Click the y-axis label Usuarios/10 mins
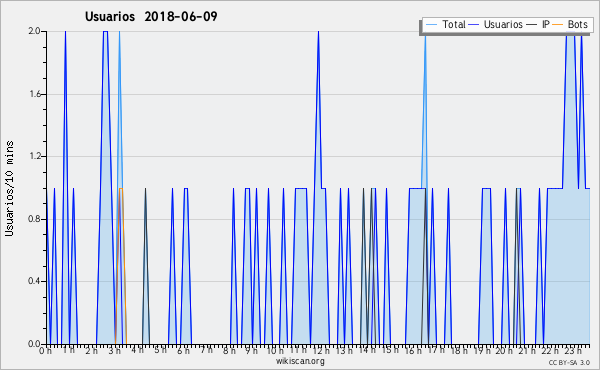This screenshot has height=370, width=600. (x=9, y=188)
